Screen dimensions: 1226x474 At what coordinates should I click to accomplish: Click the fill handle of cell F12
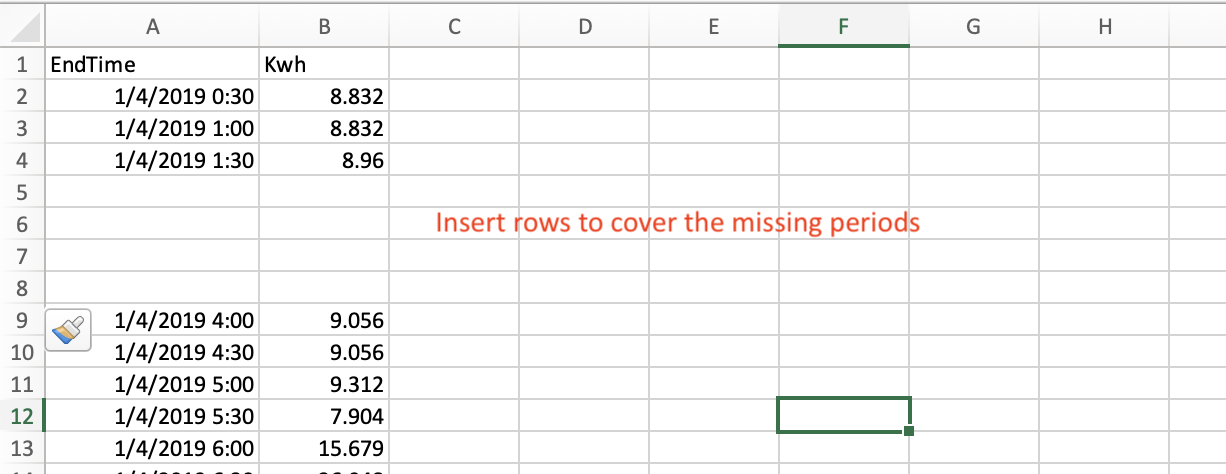click(x=908, y=431)
